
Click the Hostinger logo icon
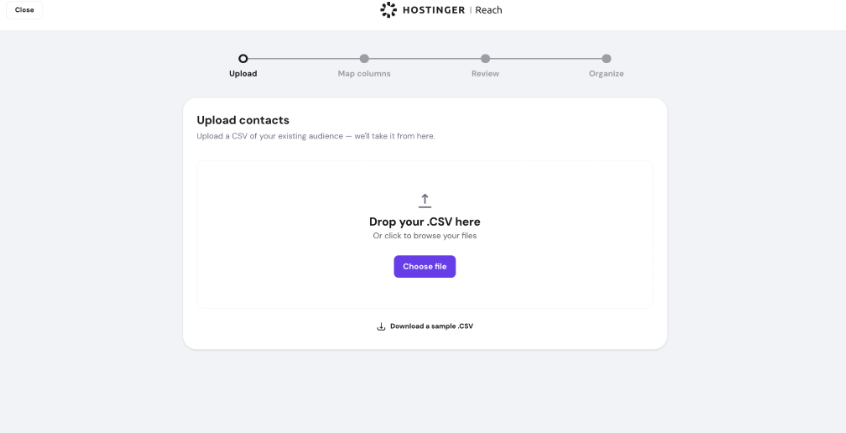click(388, 10)
